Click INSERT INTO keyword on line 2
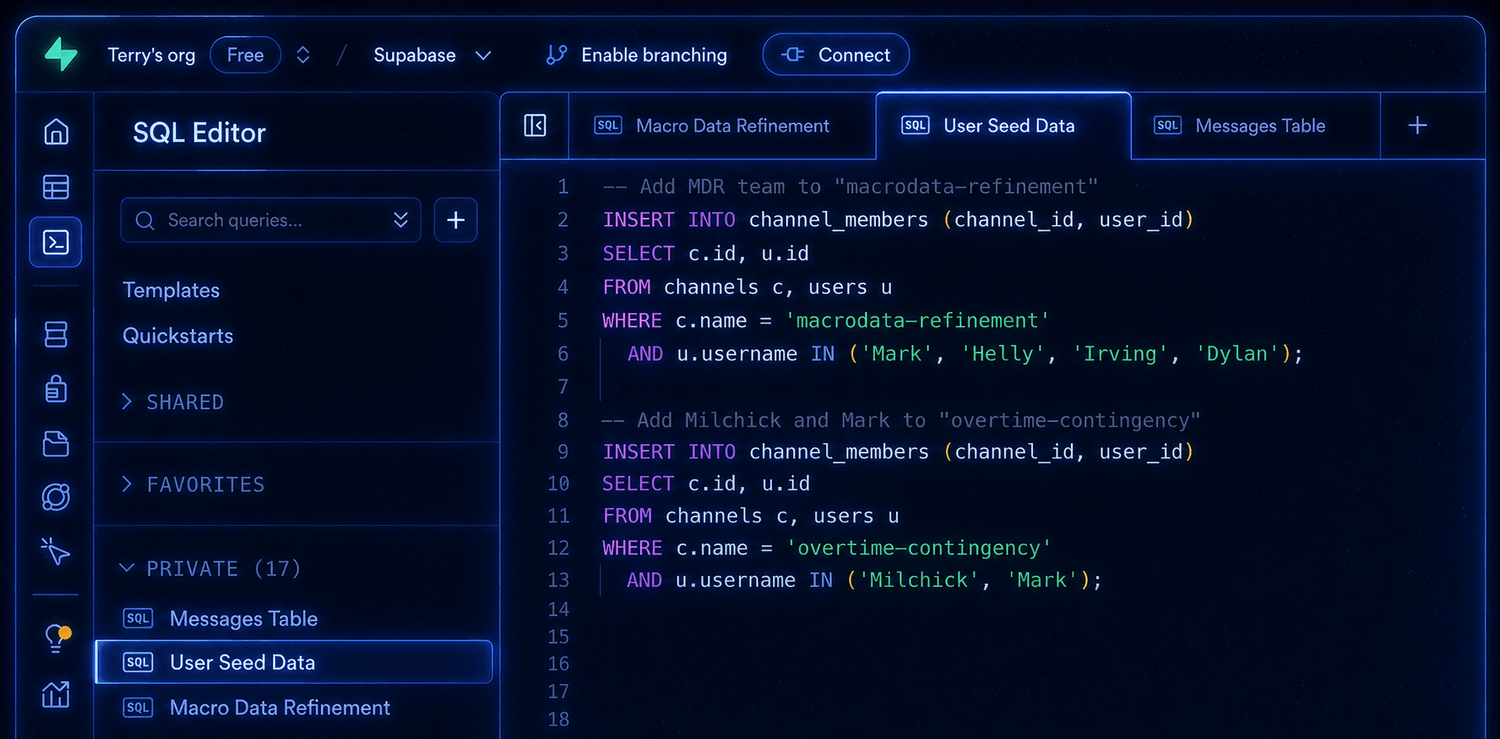 [669, 219]
